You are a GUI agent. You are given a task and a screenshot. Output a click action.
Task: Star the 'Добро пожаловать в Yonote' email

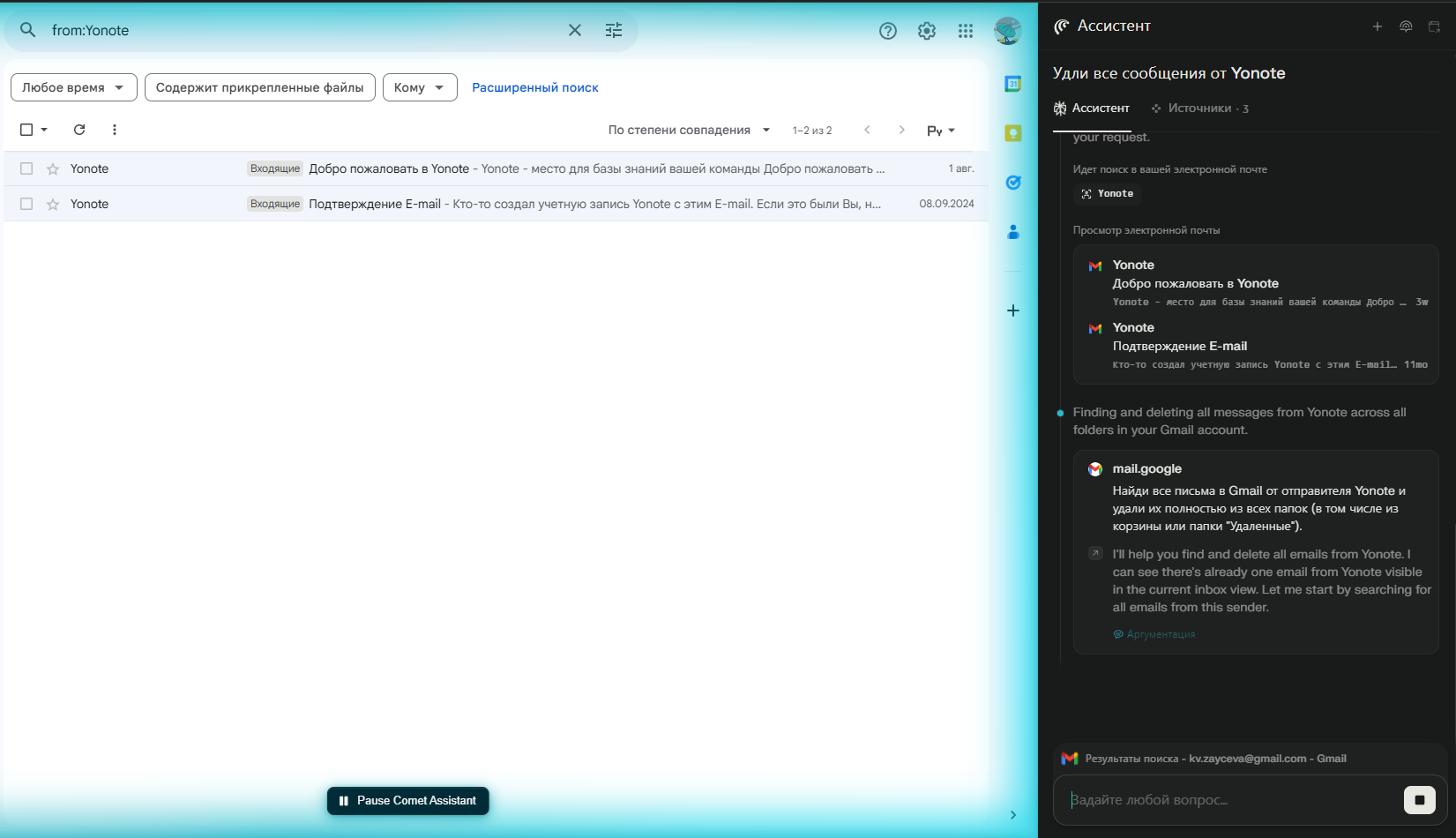(53, 169)
